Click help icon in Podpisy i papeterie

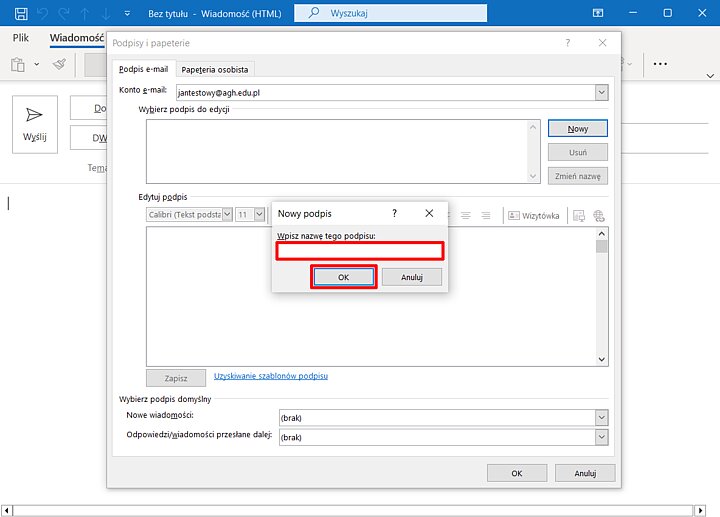[x=568, y=43]
